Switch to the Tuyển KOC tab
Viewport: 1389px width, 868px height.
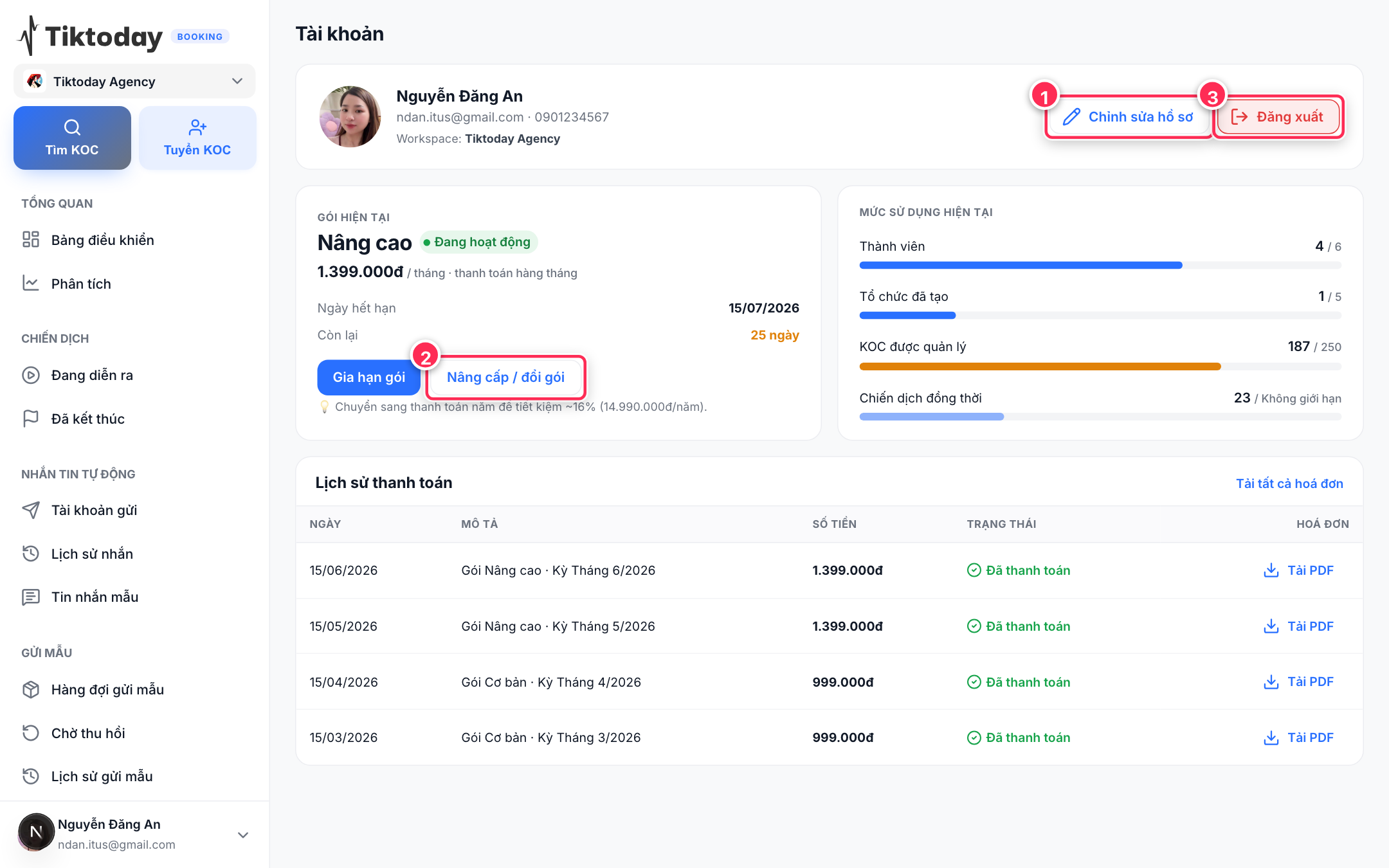coord(197,138)
